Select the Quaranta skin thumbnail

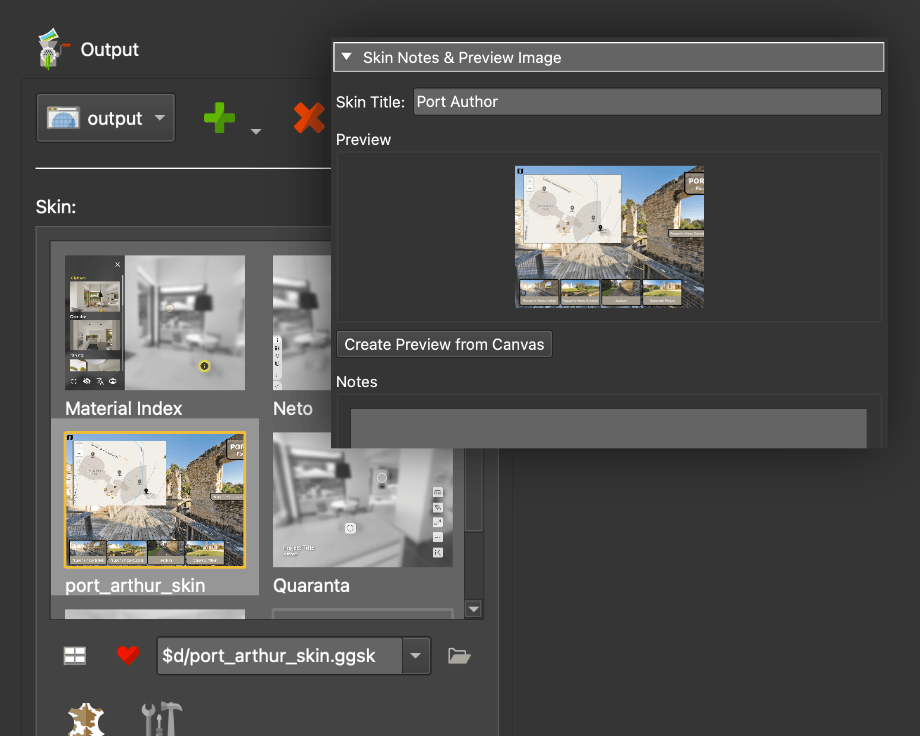[362, 500]
